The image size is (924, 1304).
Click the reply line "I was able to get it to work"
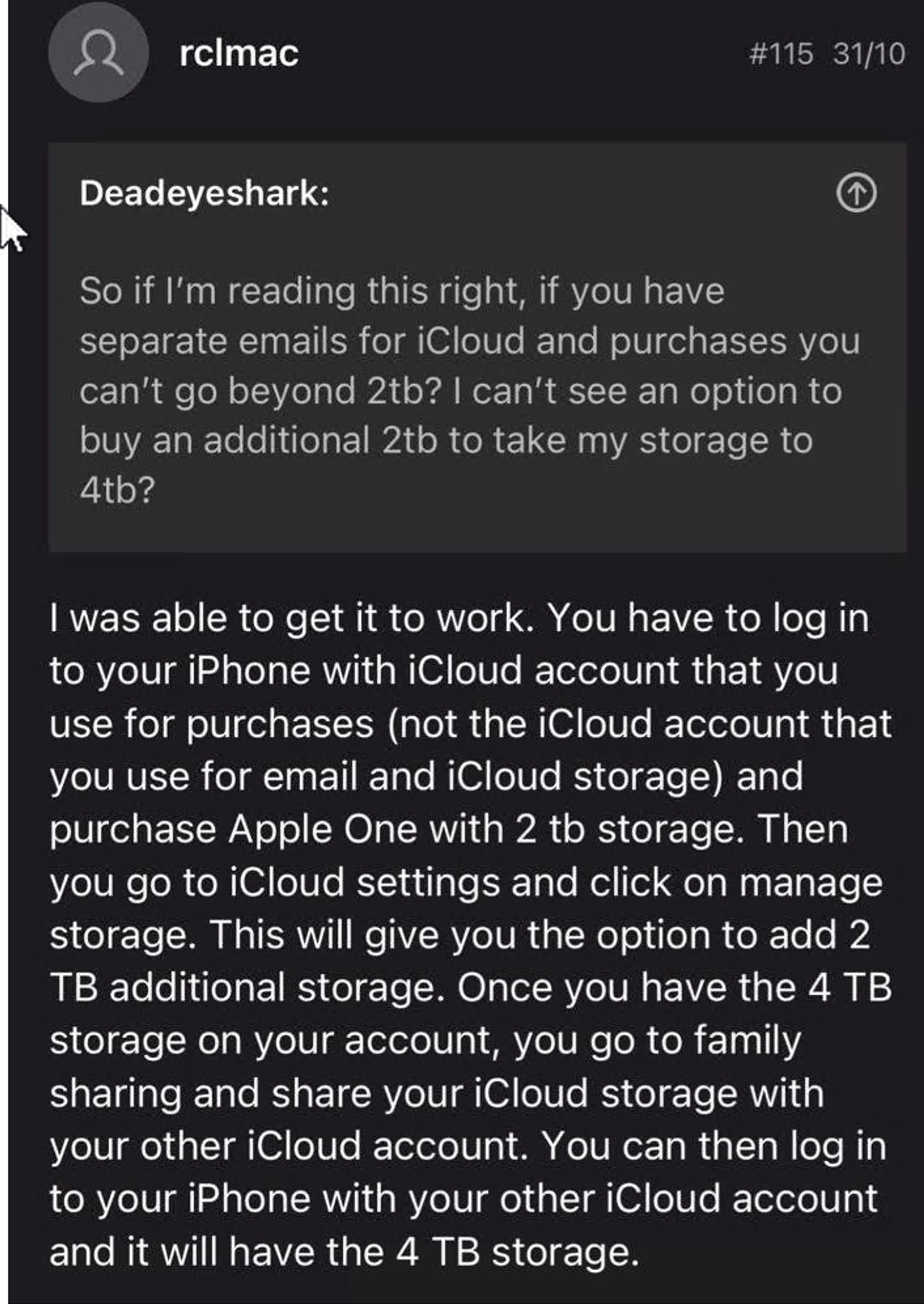point(459,619)
